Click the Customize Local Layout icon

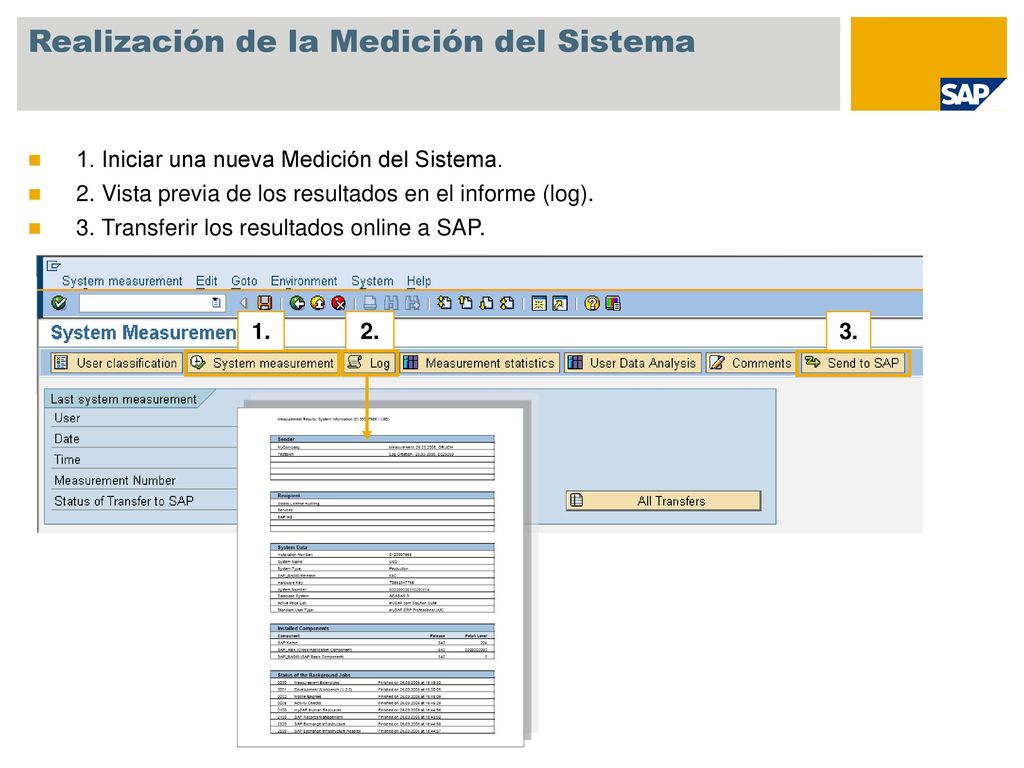[x=613, y=303]
